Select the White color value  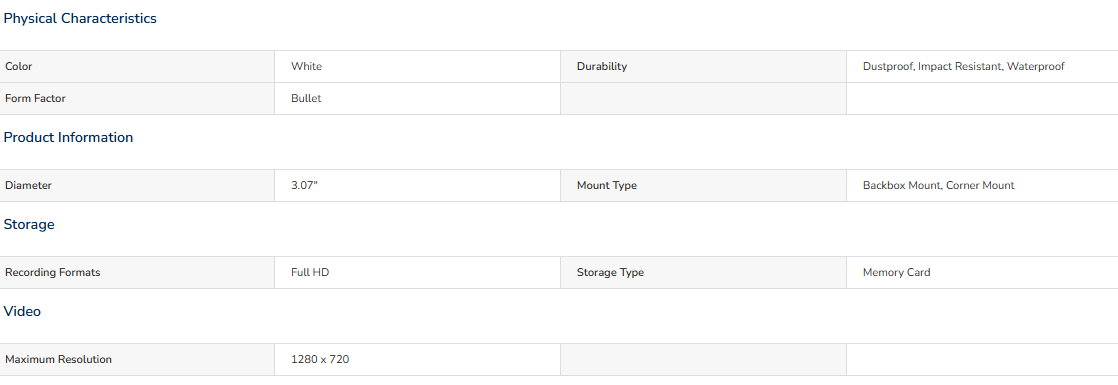coord(307,66)
